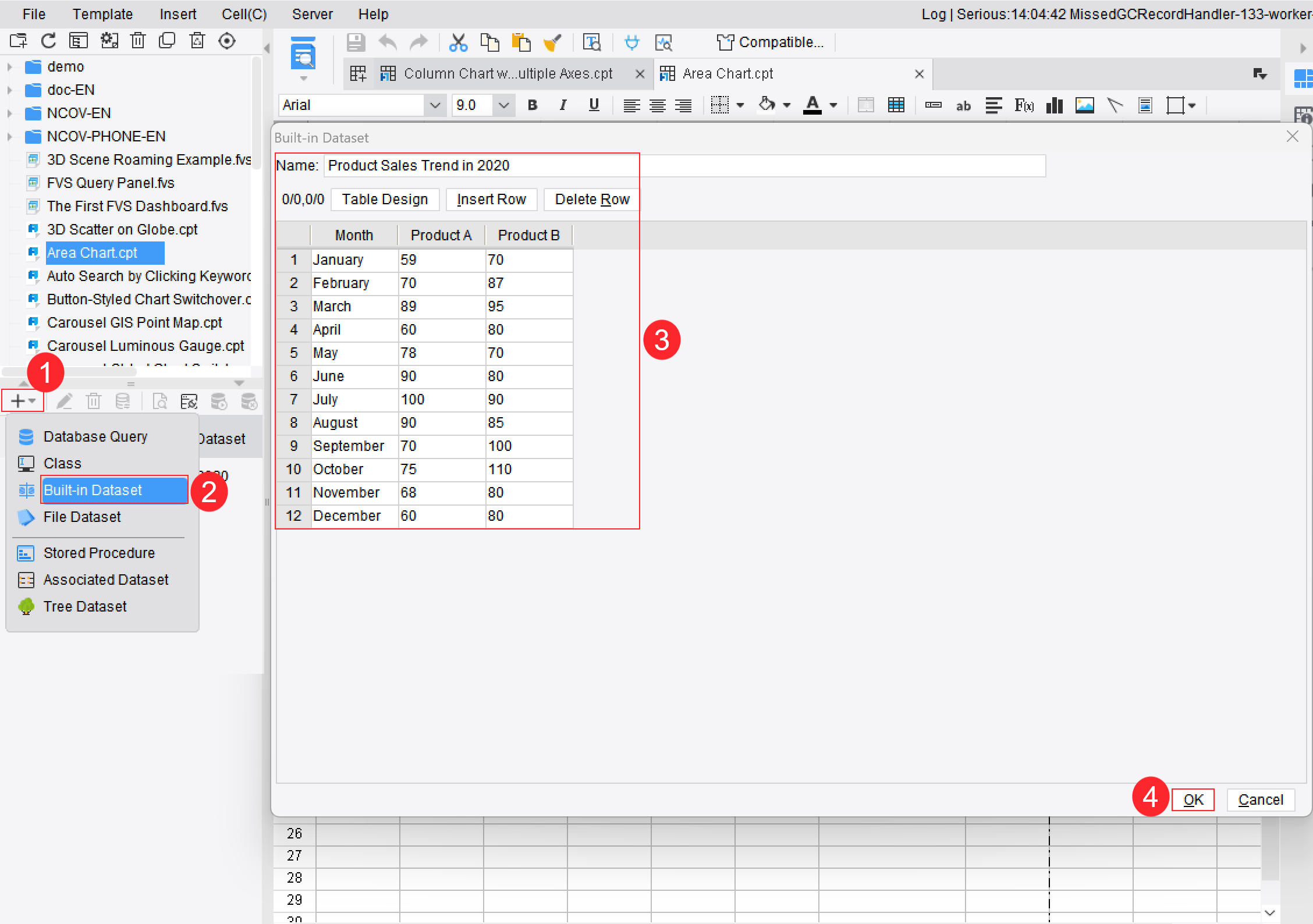Click the preview icon above the tabs
Image resolution: width=1313 pixels, height=924 pixels.
[303, 53]
